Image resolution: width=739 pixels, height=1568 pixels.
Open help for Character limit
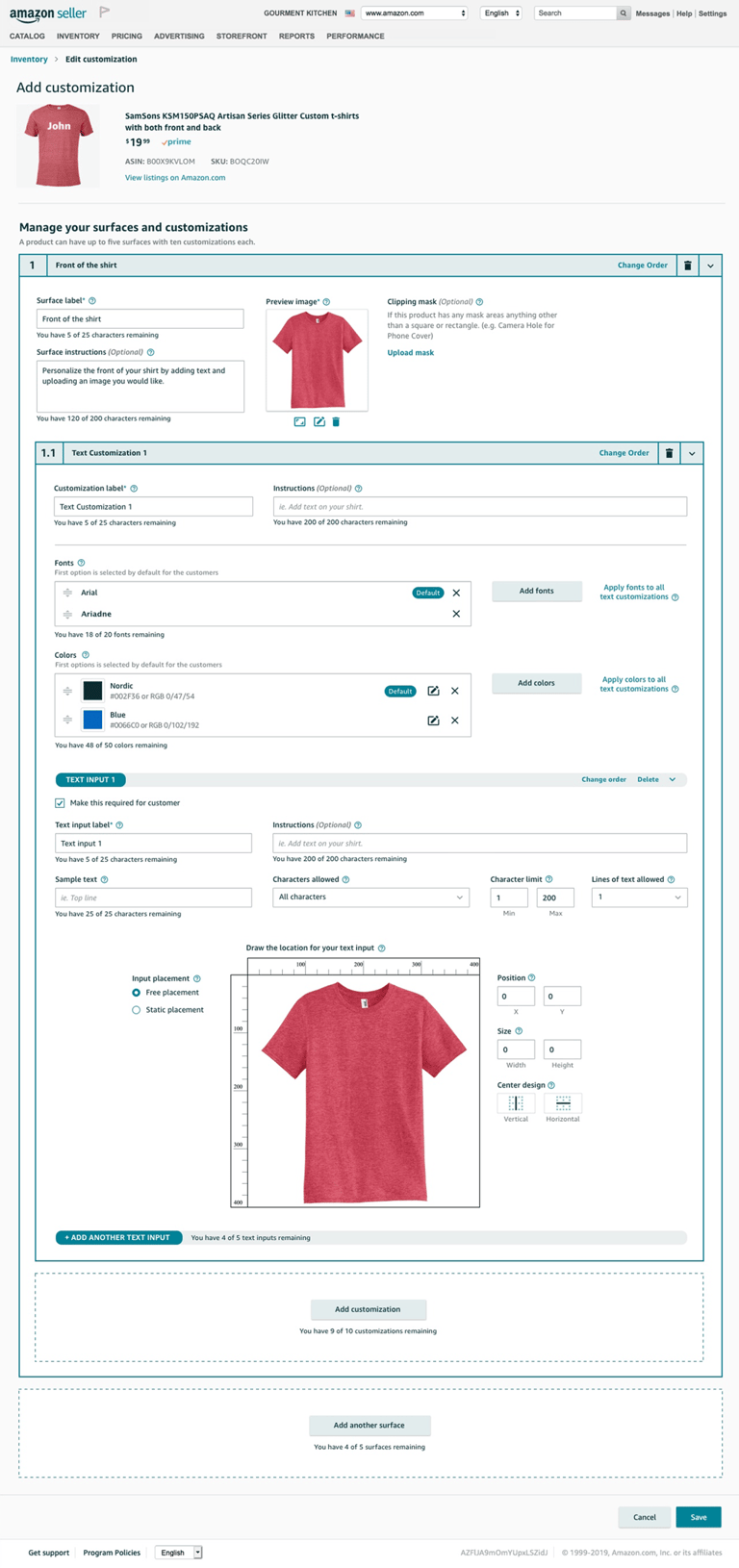coord(549,879)
